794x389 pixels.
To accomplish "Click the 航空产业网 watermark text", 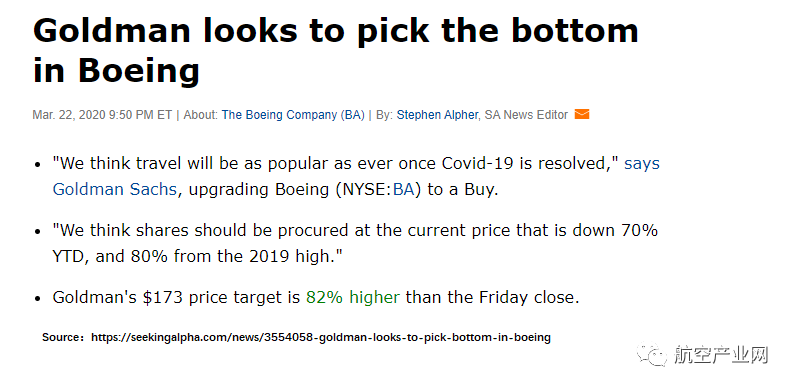I will [721, 355].
